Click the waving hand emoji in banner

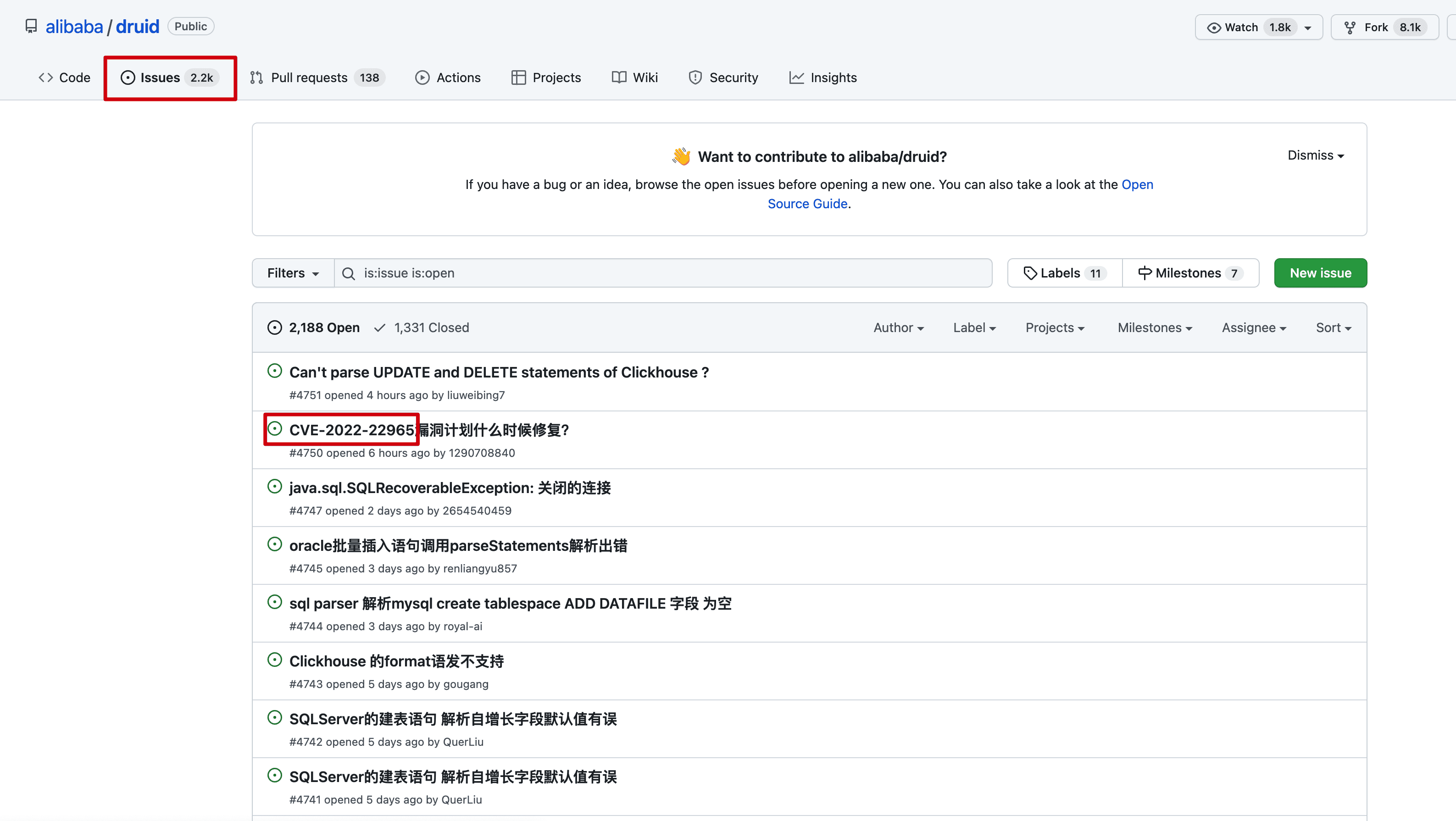pos(681,156)
